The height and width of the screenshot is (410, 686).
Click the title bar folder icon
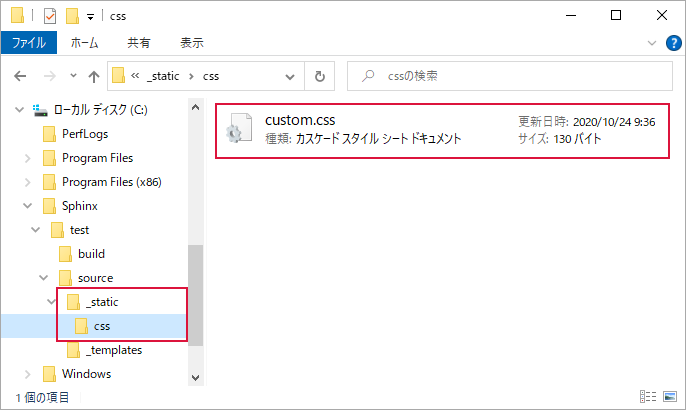18,15
